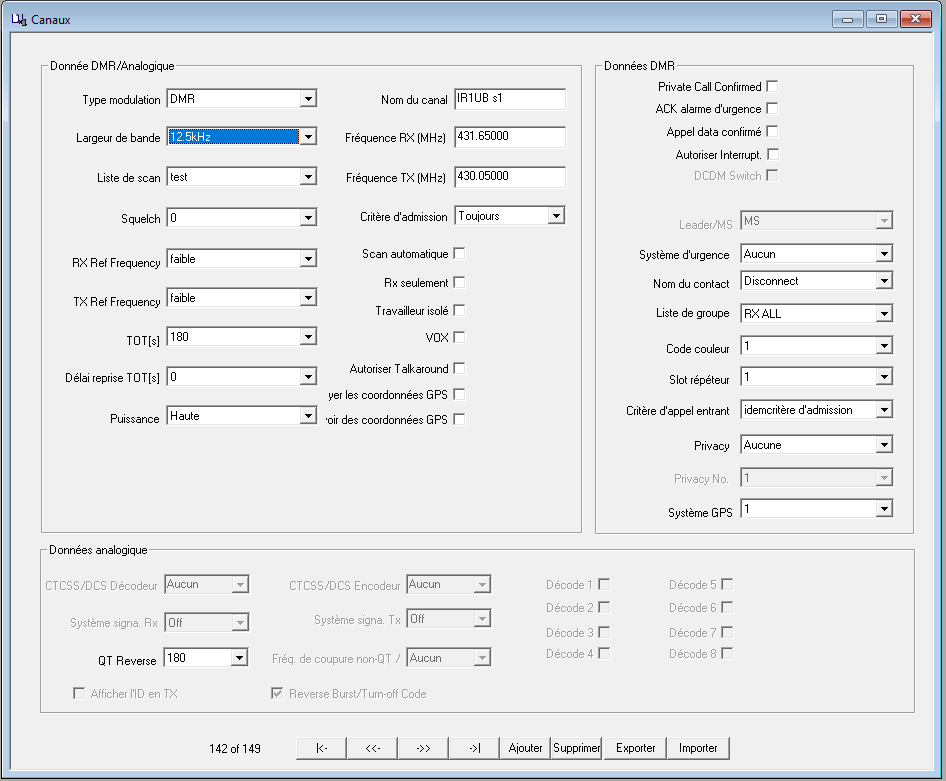
Task: Open the Délai reprise TOT[s] dropdown
Action: [x=308, y=377]
